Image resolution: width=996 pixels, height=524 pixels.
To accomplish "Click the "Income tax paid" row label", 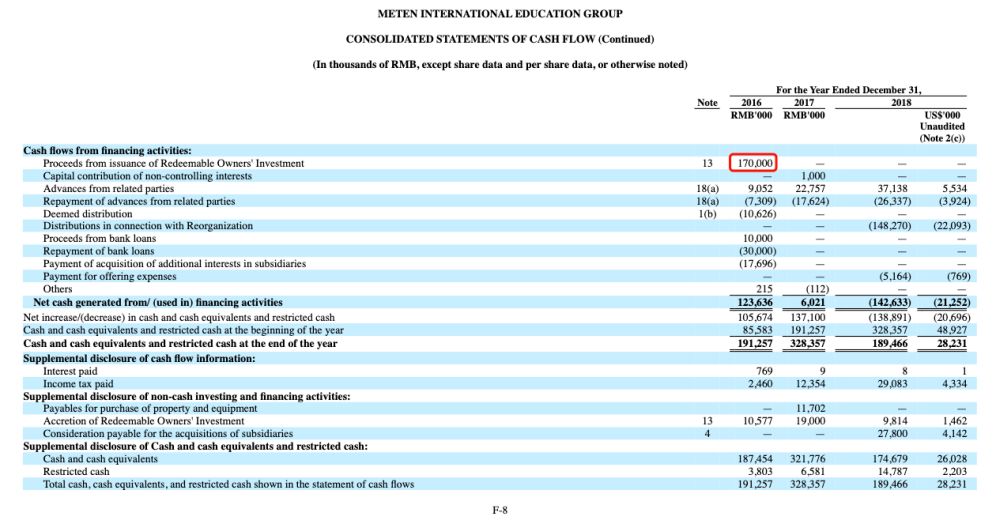I will pos(78,384).
